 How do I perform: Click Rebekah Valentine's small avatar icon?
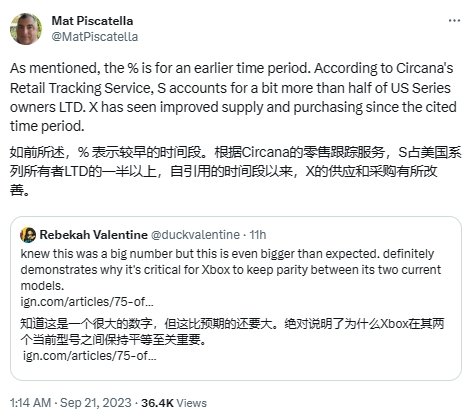pos(28,235)
